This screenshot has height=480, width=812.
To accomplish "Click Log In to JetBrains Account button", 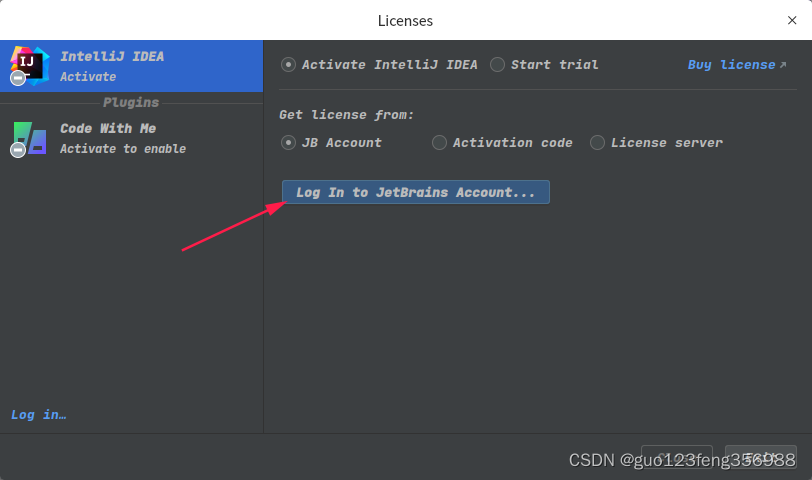I will pos(416,192).
